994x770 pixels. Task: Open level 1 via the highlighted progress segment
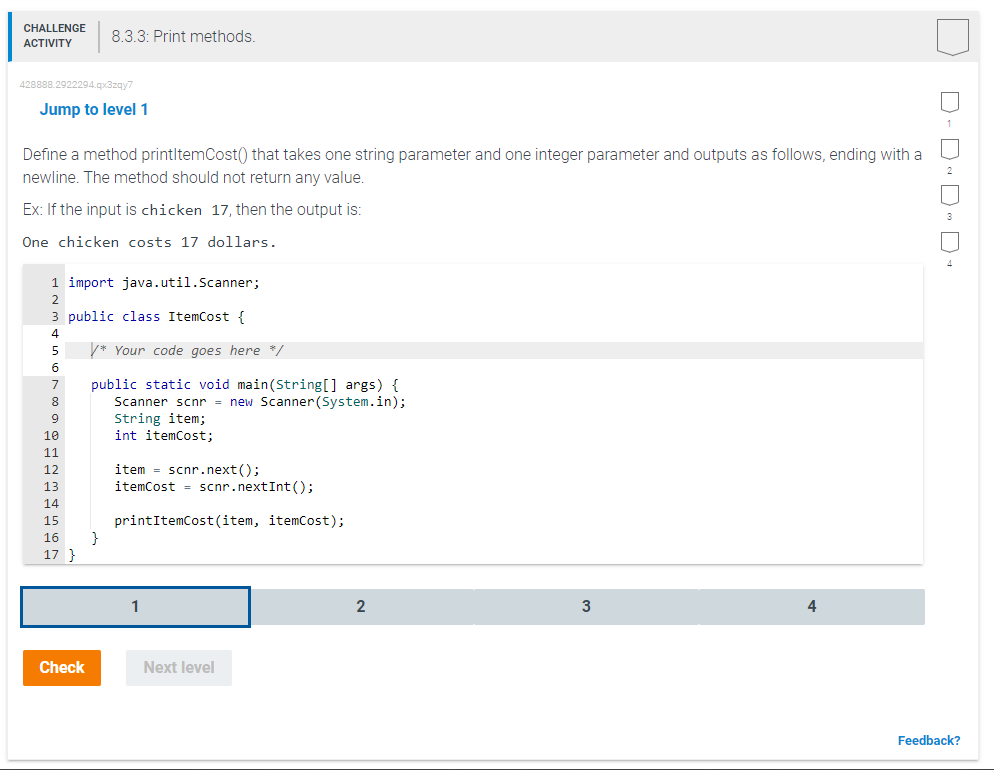coord(135,606)
